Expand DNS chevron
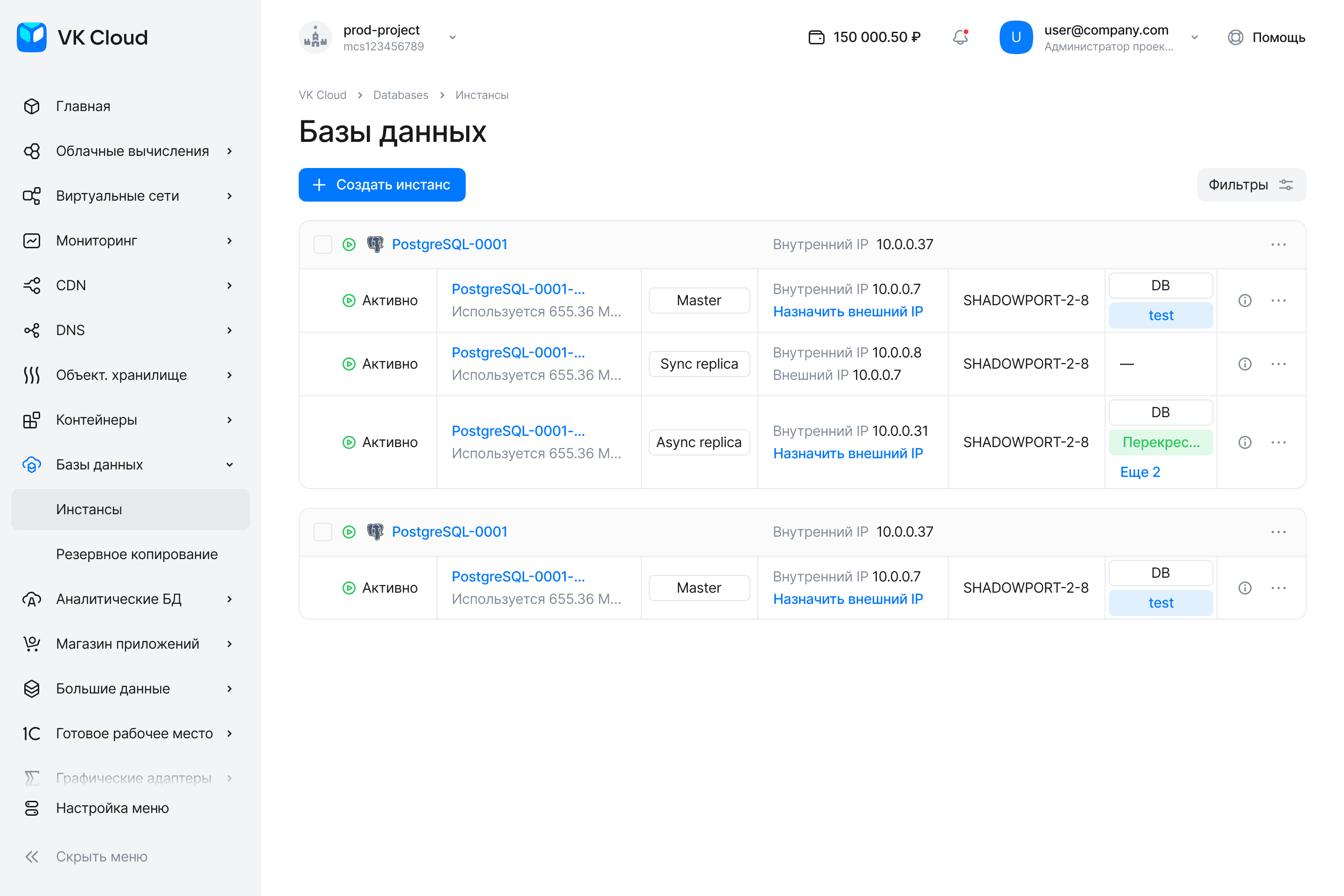Viewport: 1344px width, 896px height. pos(230,330)
